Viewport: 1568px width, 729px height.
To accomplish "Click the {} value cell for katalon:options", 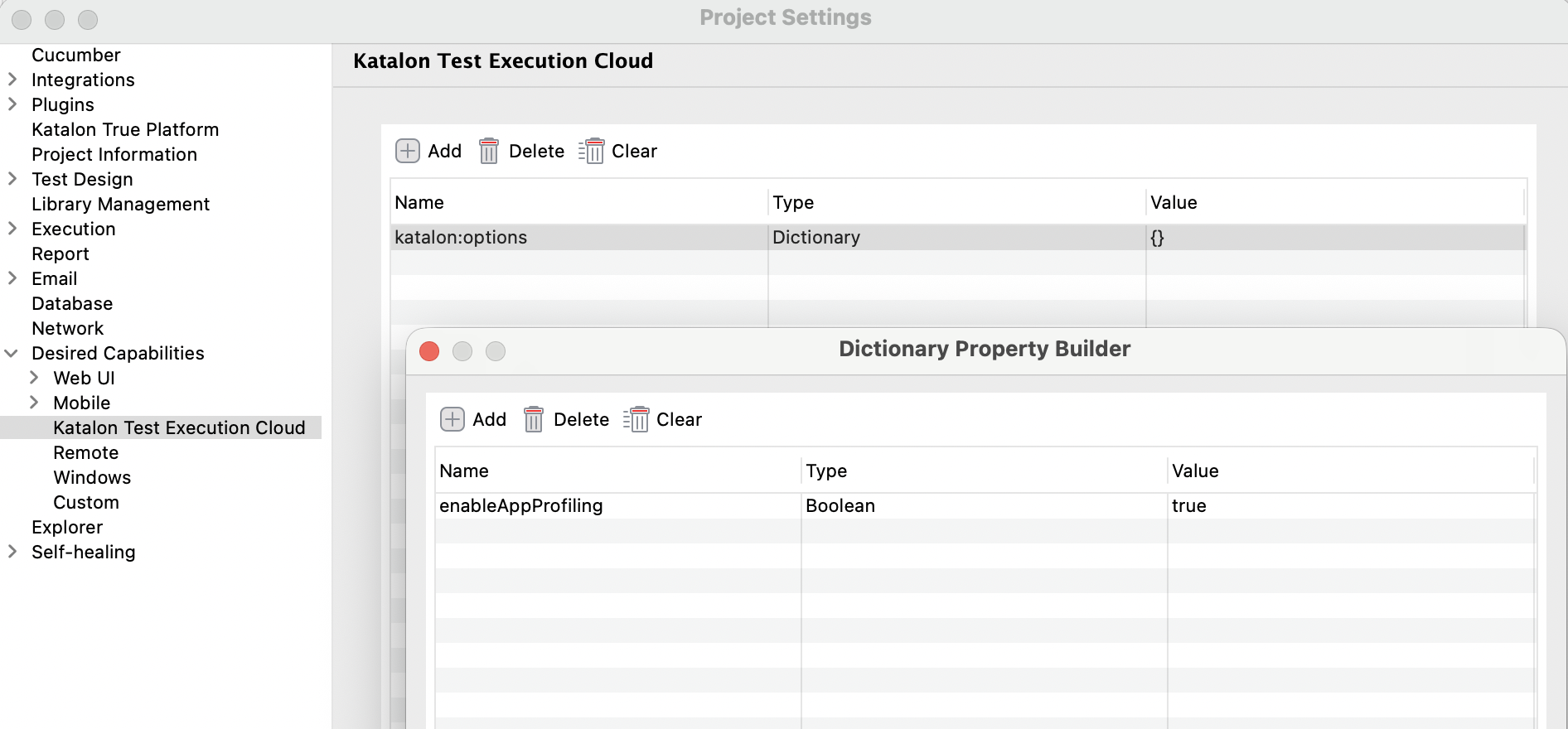I will tap(1335, 237).
